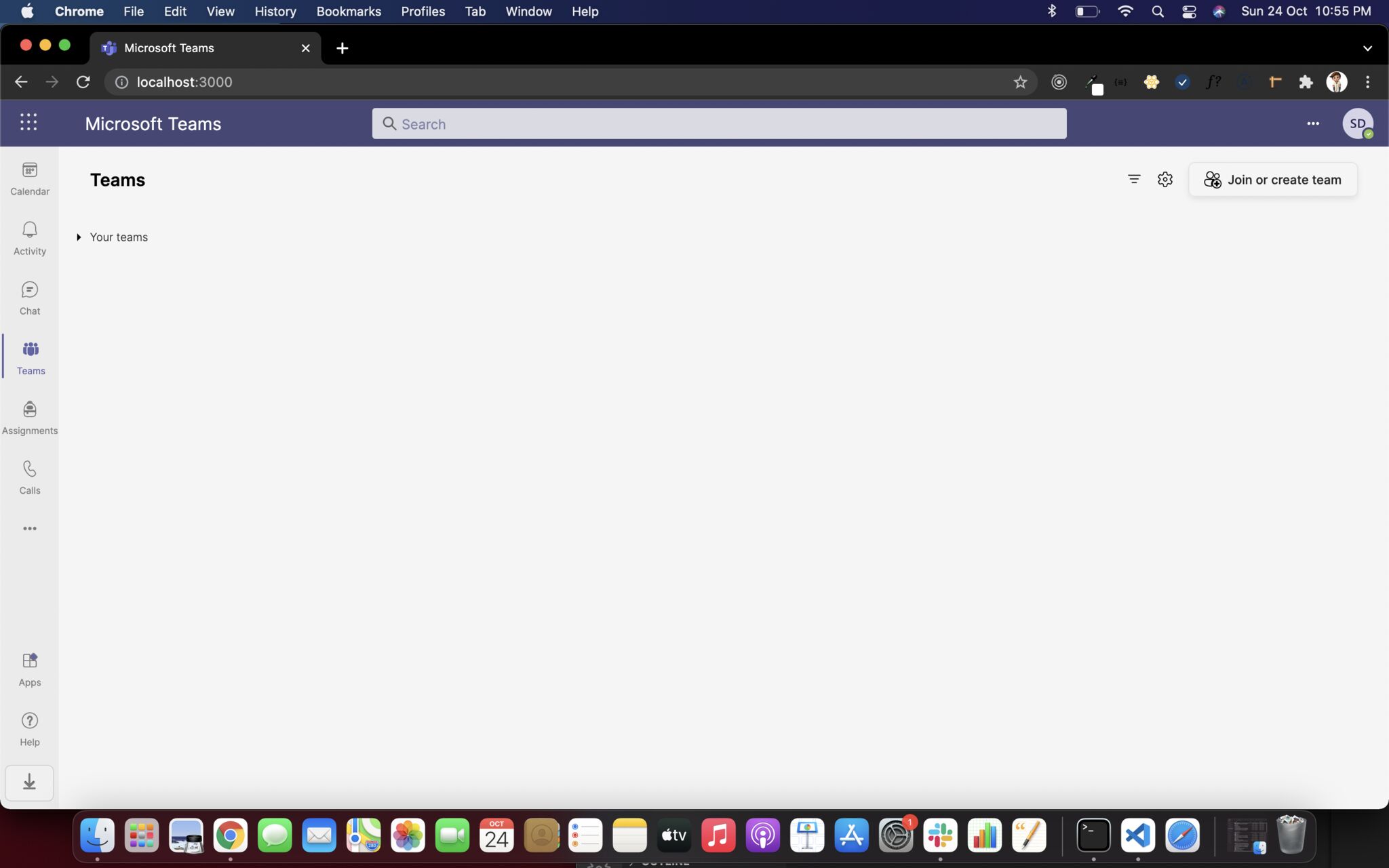Open the History menu in the menu bar
The height and width of the screenshot is (868, 1389).
pyautogui.click(x=275, y=12)
